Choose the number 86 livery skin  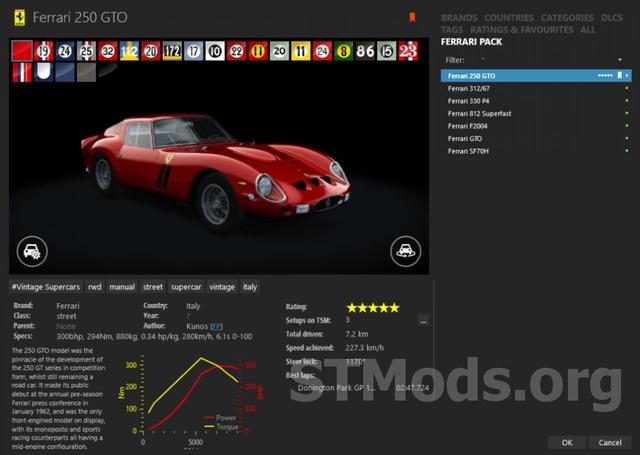[366, 51]
